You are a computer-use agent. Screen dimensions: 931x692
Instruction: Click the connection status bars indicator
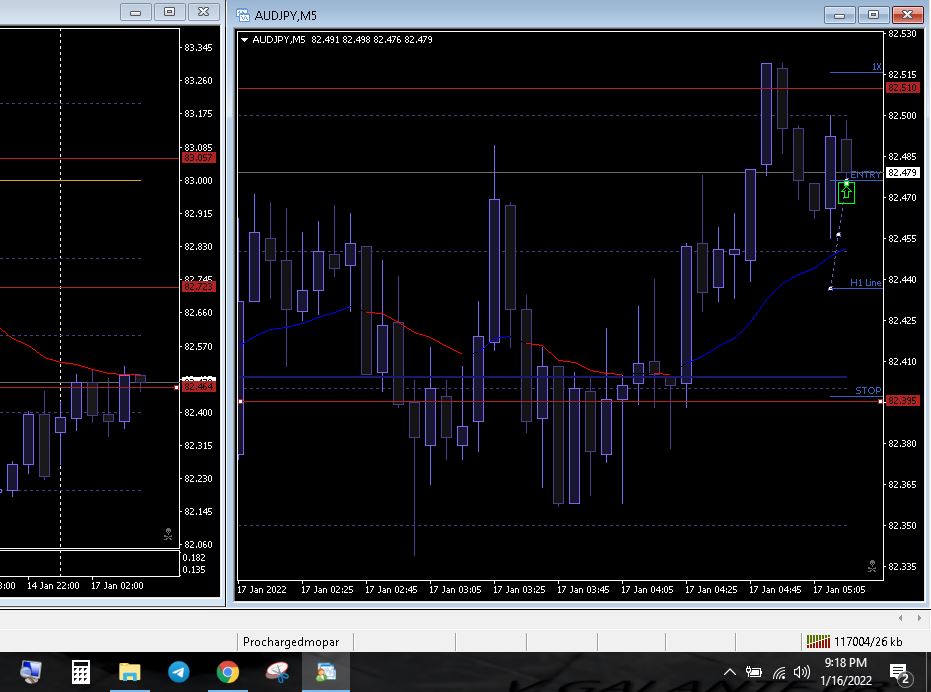pyautogui.click(x=817, y=641)
